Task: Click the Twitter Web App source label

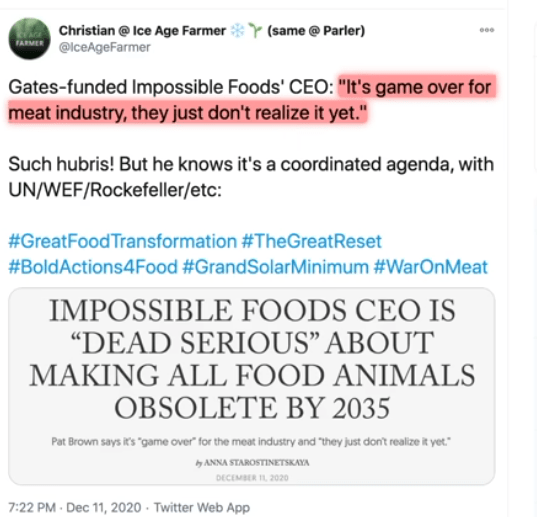Action: tap(202, 507)
